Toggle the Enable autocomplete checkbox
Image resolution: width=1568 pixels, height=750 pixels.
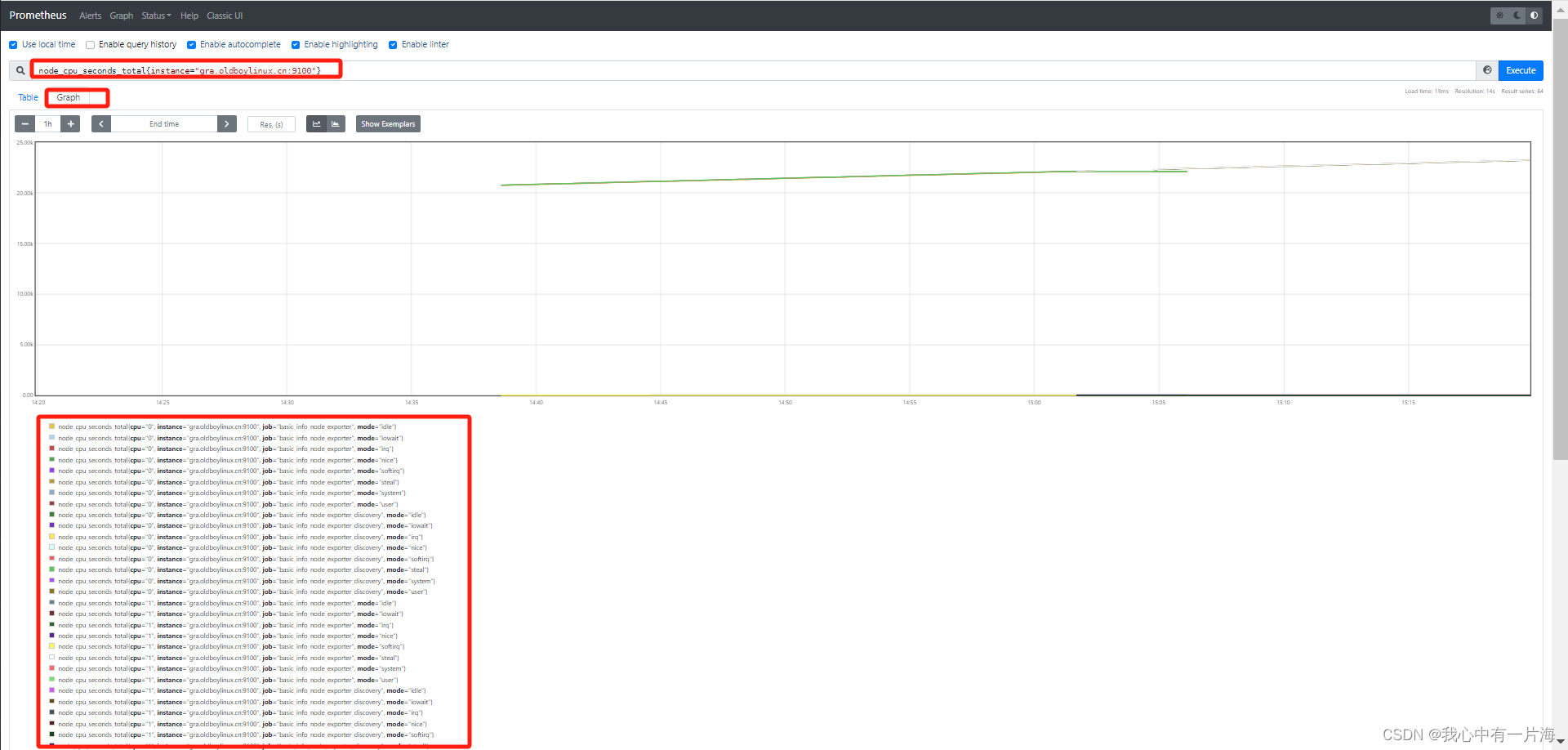(191, 45)
